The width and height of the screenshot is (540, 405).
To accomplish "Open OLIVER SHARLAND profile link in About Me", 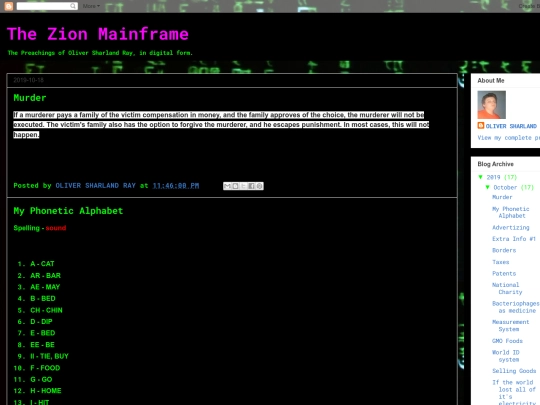I will (x=511, y=126).
